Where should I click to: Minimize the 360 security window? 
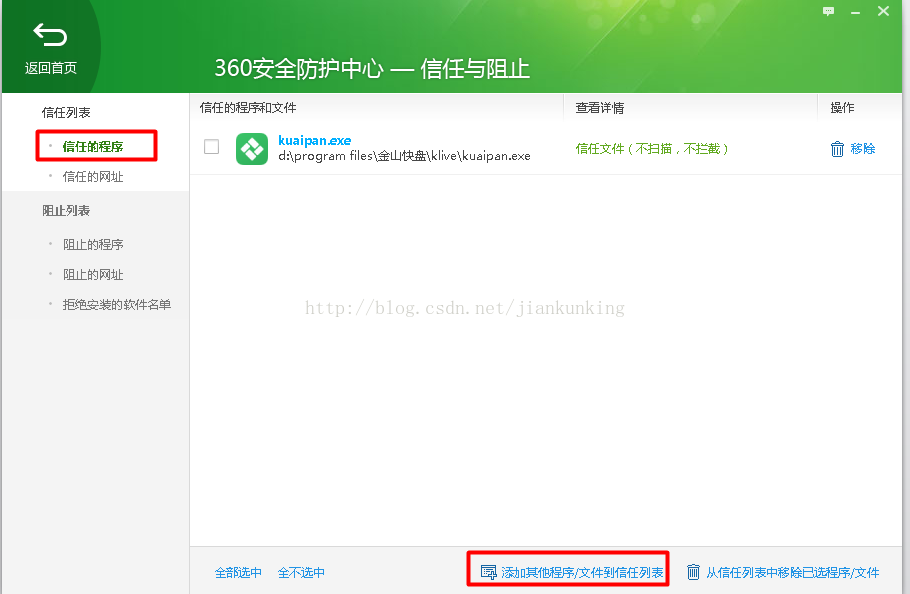[x=855, y=12]
